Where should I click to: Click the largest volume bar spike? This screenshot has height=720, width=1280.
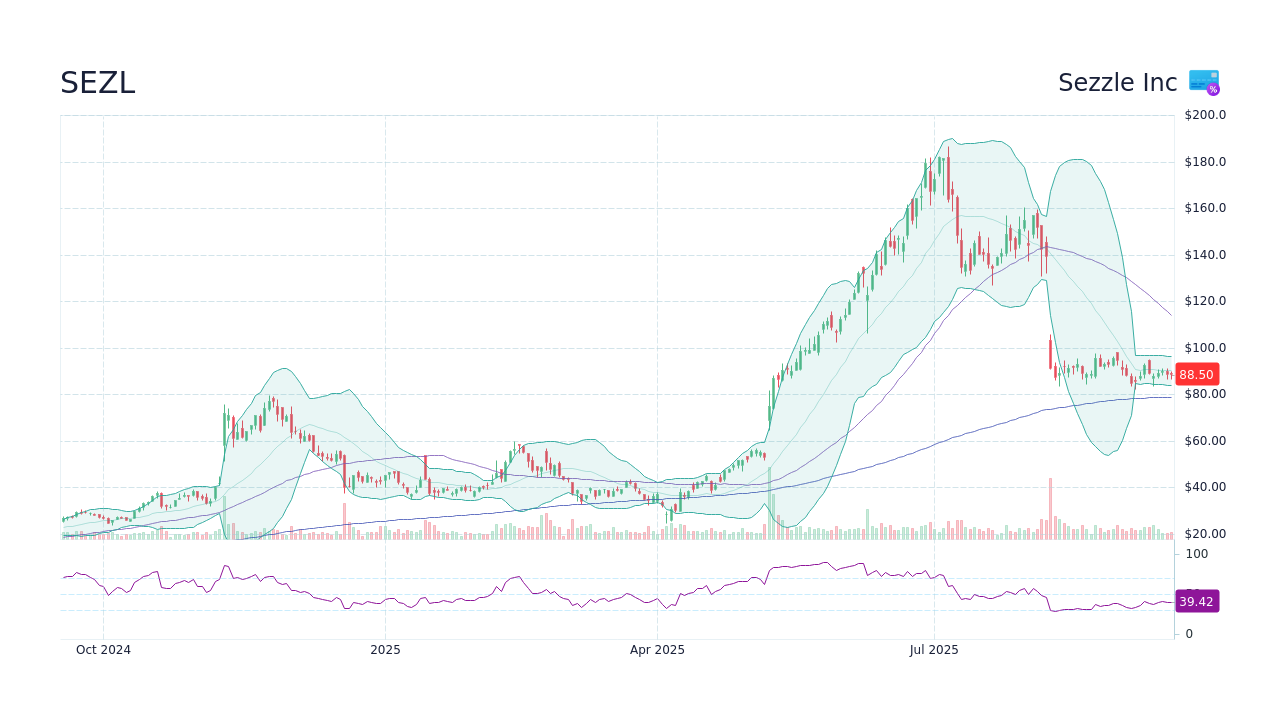click(x=1048, y=505)
